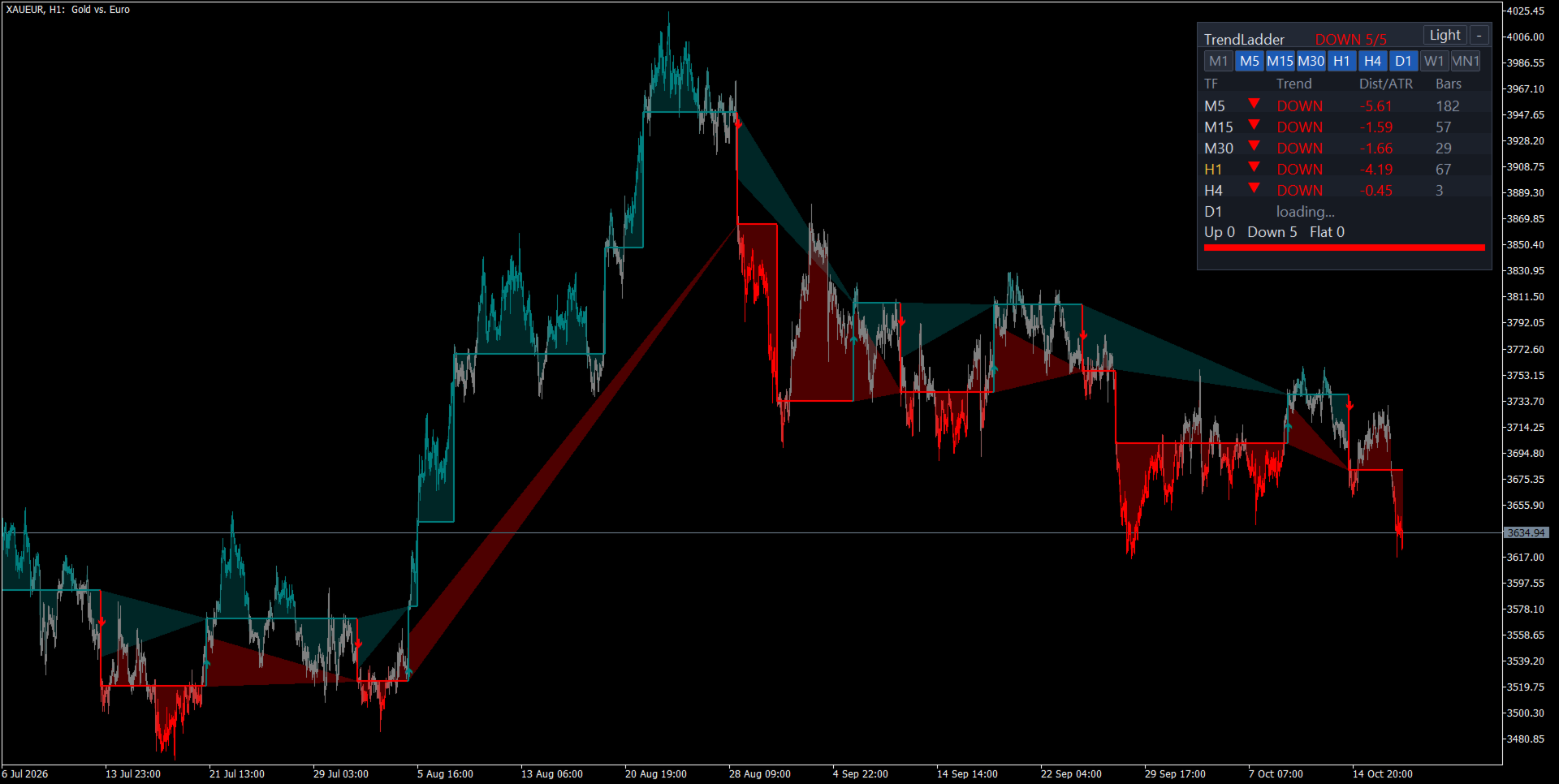Click the 'DOWN 5/5' summary status

tap(1350, 39)
